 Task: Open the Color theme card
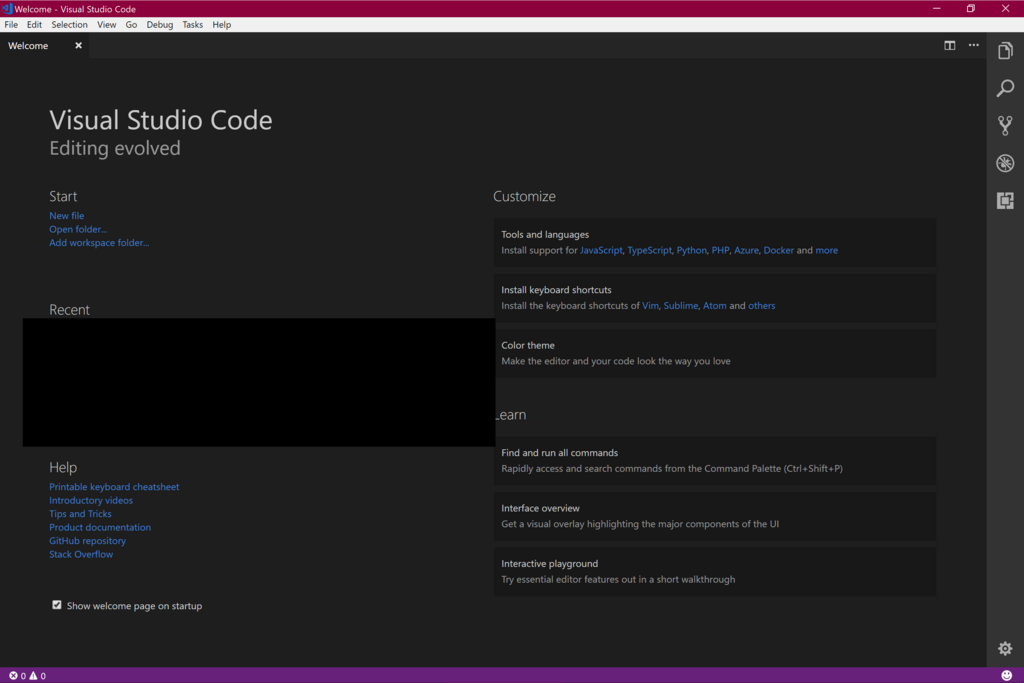tap(715, 353)
